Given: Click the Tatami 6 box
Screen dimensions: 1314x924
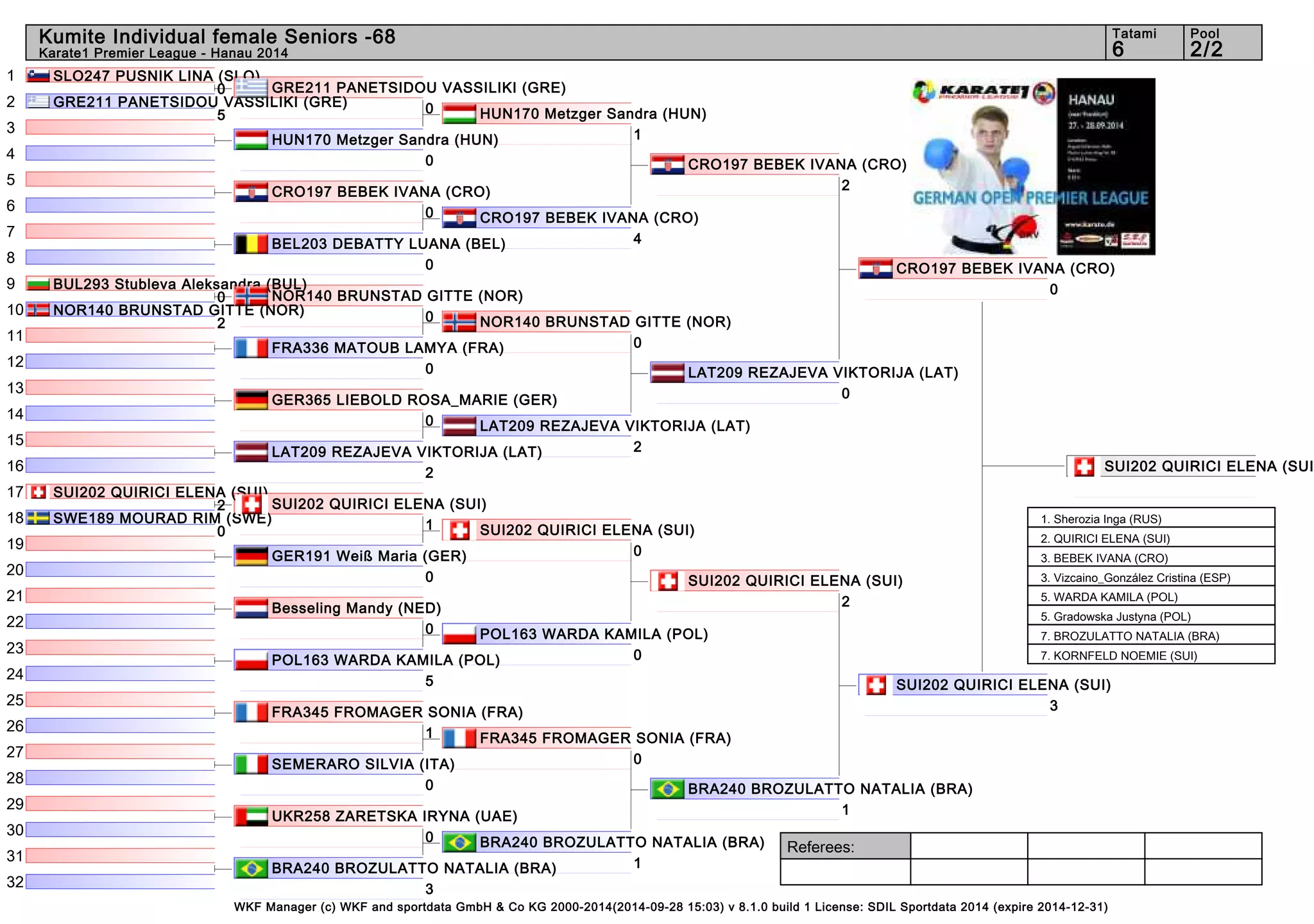Looking at the screenshot, I should point(1145,42).
